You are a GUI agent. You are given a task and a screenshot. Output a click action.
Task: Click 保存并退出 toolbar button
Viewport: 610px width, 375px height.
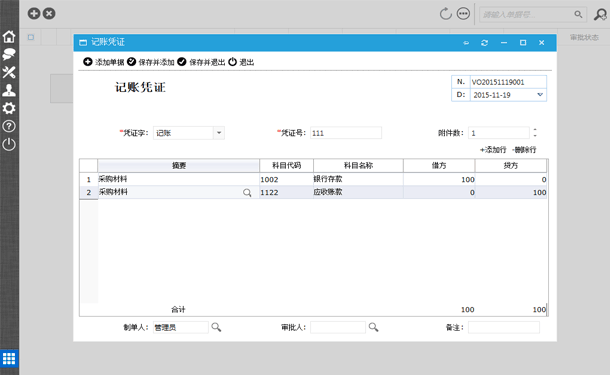tap(201, 62)
